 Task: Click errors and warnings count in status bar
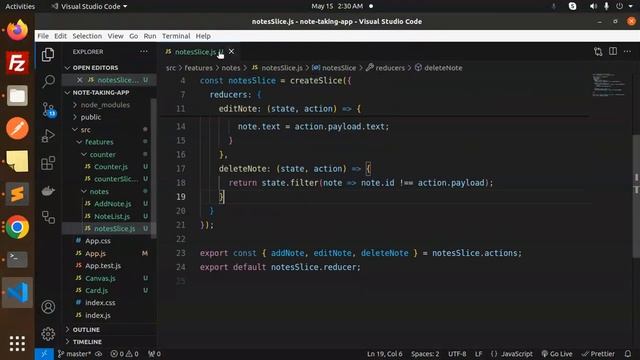[124, 354]
